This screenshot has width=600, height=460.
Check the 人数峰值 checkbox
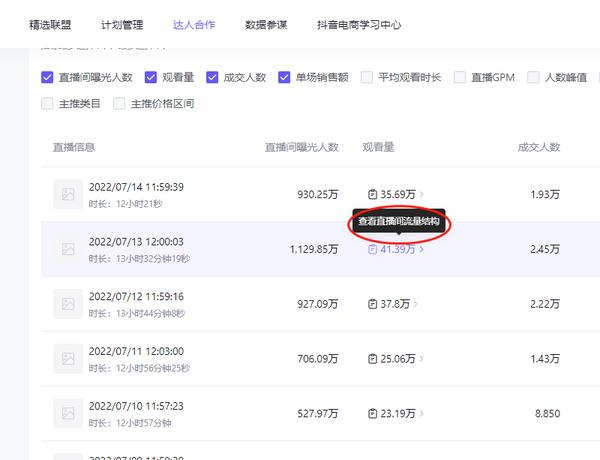tap(533, 77)
